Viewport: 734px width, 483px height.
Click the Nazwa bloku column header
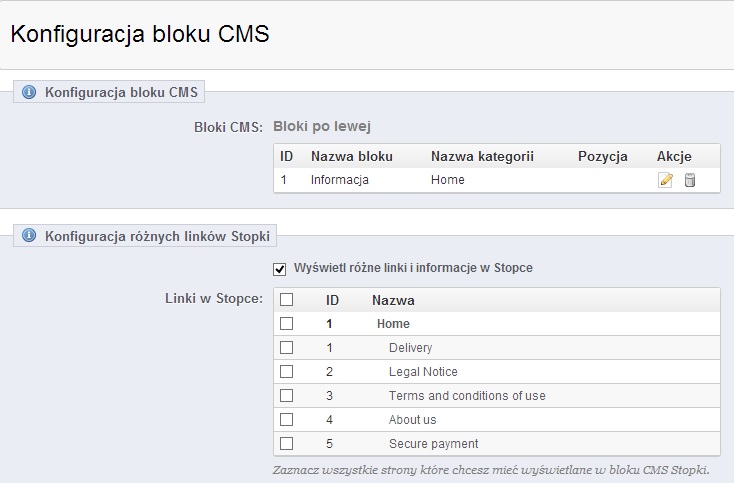351,156
